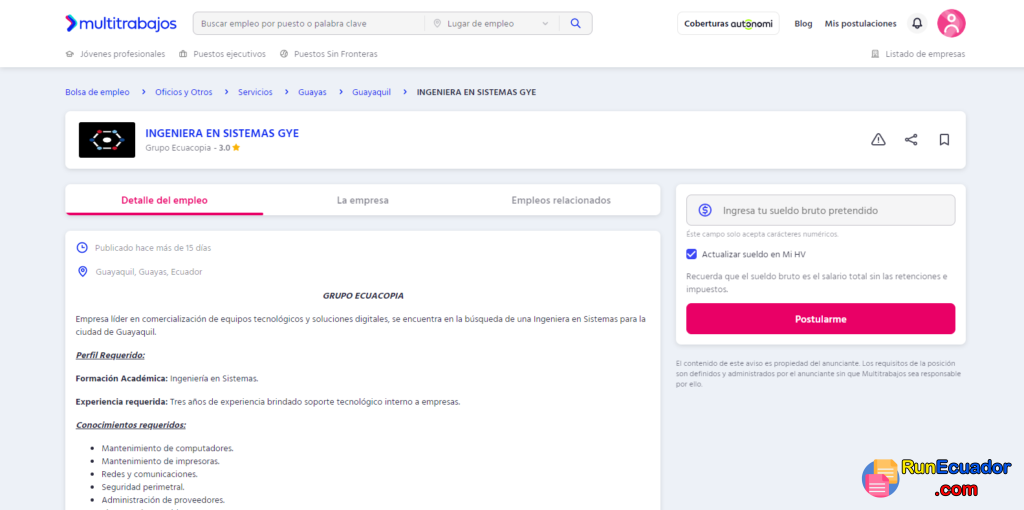The image size is (1024, 510).
Task: Click 'Administración de proveedores.' list item
Action: pyautogui.click(x=163, y=500)
